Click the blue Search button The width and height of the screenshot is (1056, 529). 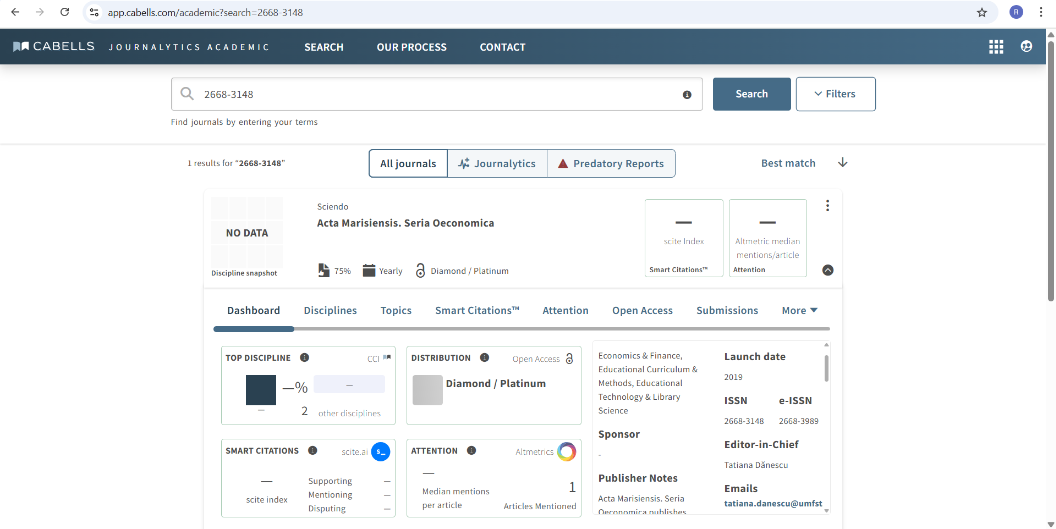click(x=752, y=94)
